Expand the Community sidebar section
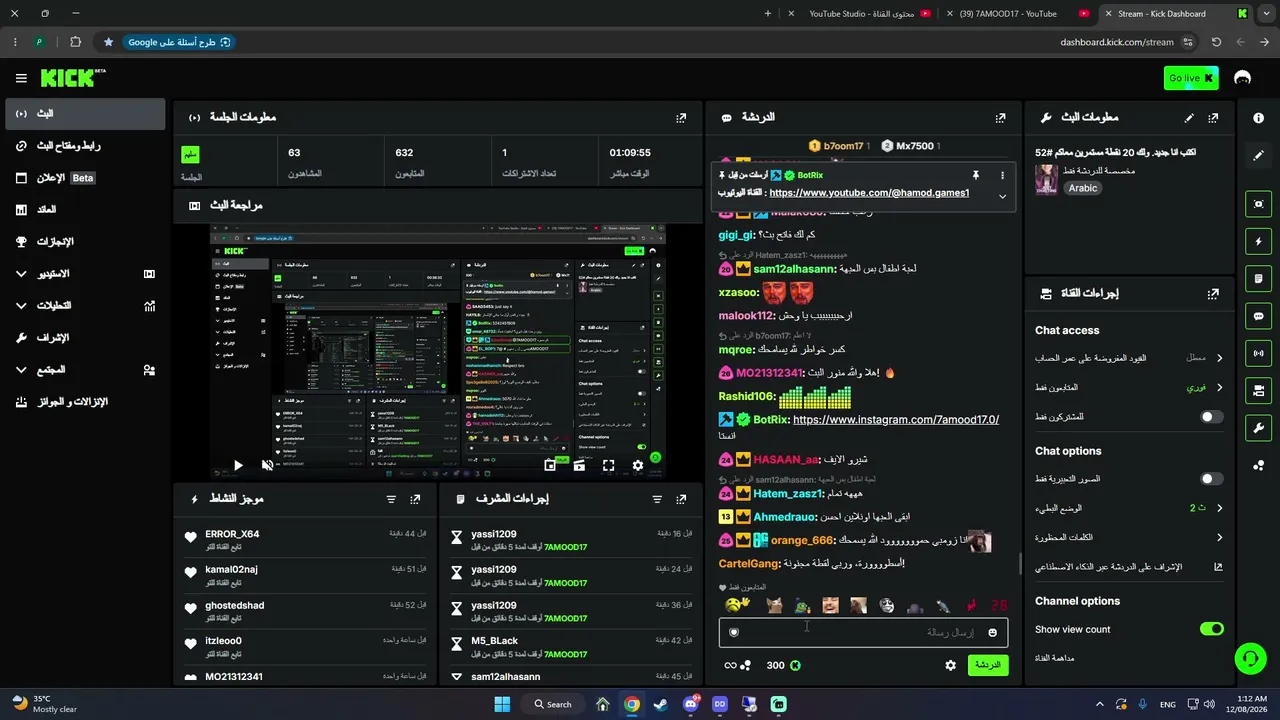The width and height of the screenshot is (1280, 720). (x=85, y=370)
